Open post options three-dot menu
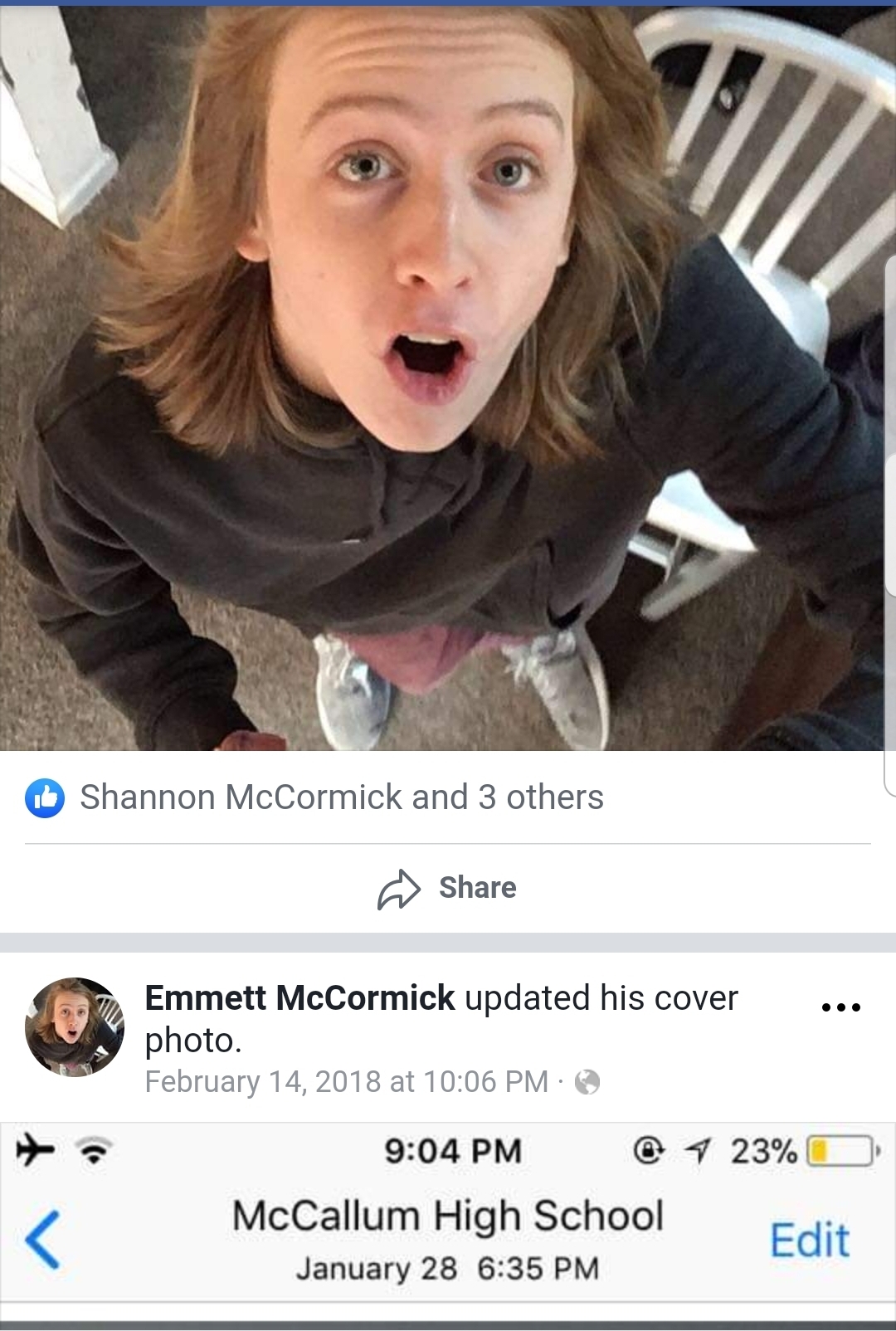Viewport: 896px width, 1331px height. 840,1007
